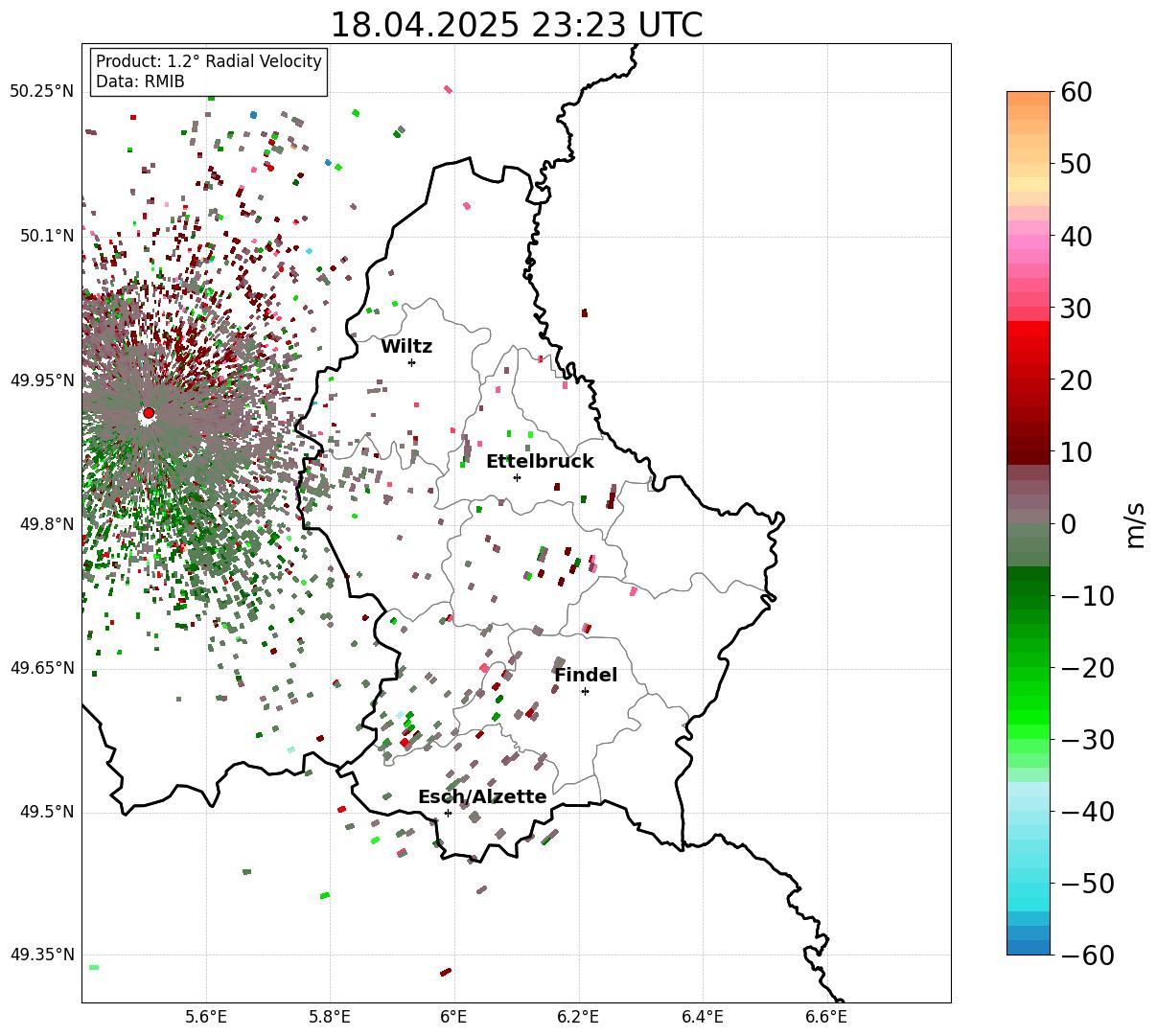Click the colorbar value −40
This screenshot has width=1157, height=1036.
point(1087,812)
